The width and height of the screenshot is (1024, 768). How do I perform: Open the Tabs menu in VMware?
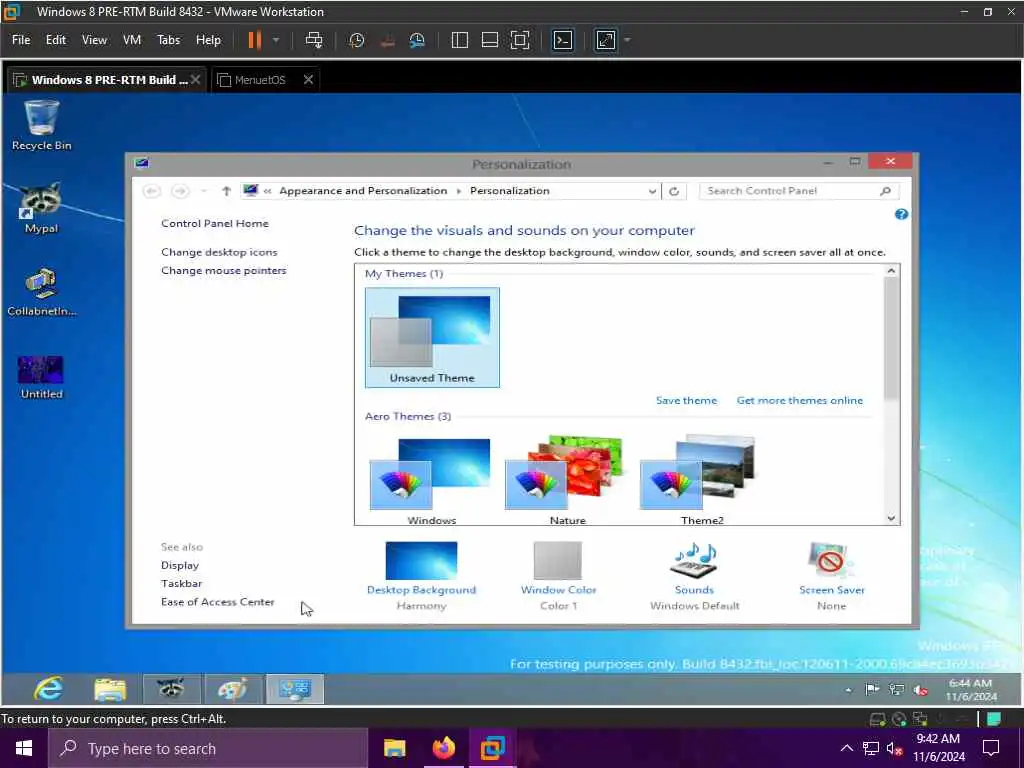click(168, 40)
